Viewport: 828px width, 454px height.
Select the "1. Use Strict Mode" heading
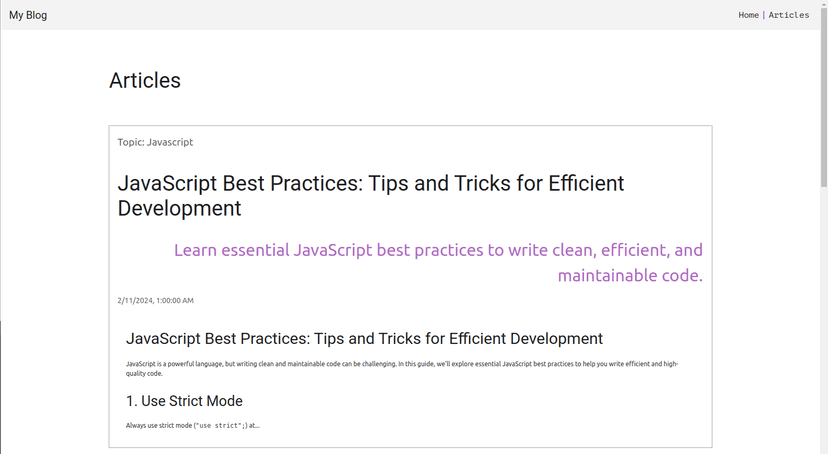[x=184, y=401]
